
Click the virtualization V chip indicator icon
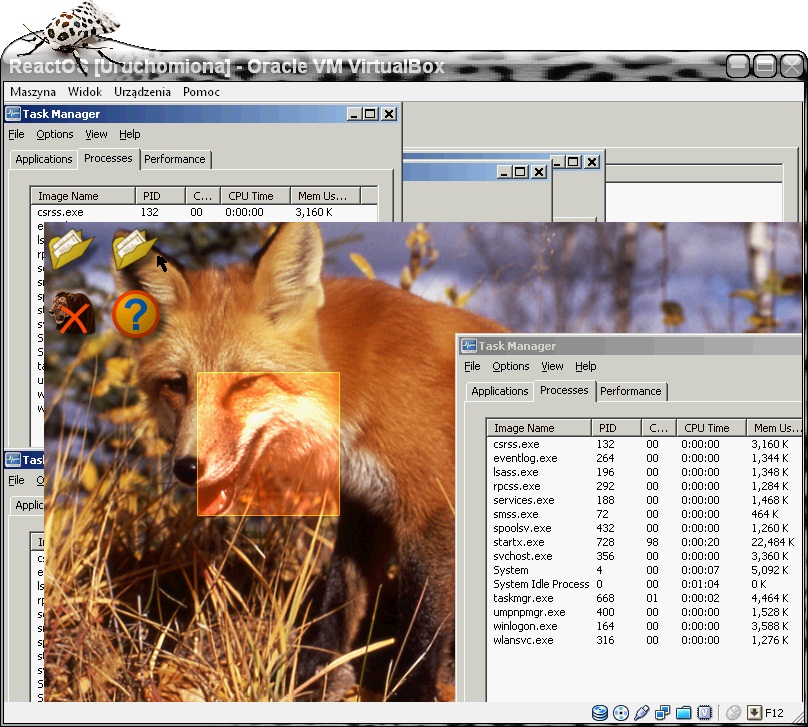(704, 713)
